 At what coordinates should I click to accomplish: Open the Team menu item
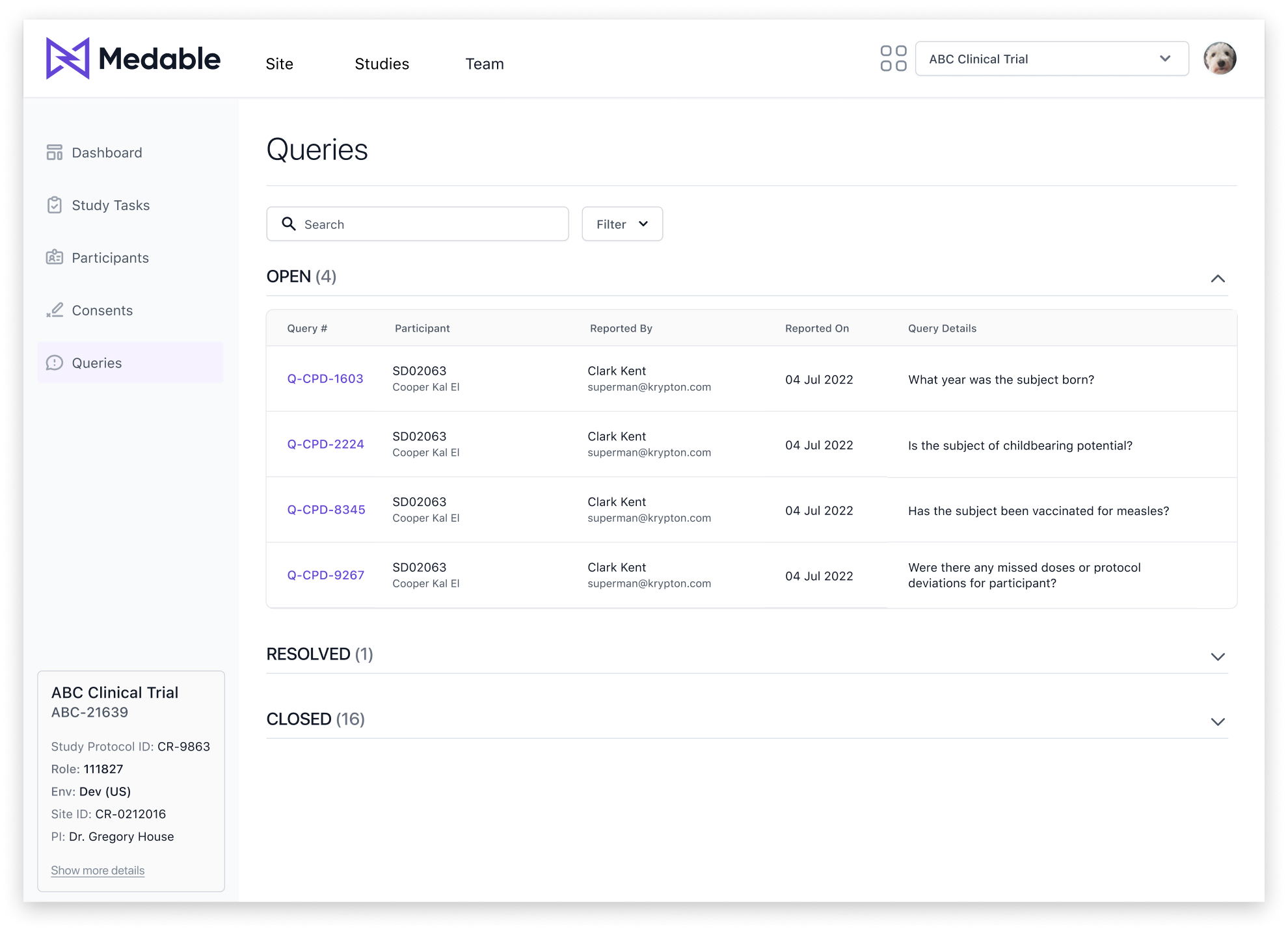click(485, 64)
